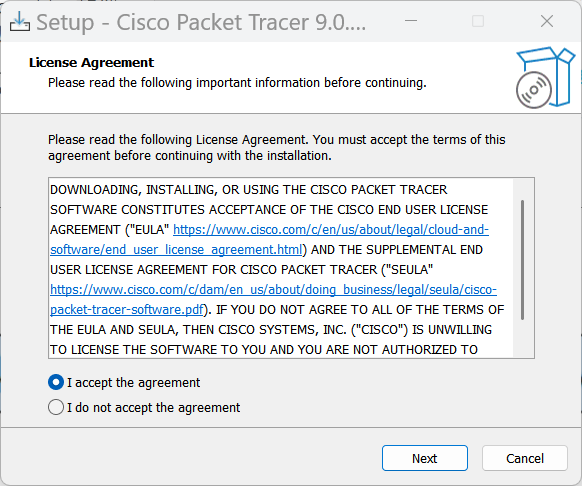This screenshot has height=486, width=582.
Task: Click the "I accept the agreement" label text
Action: pyautogui.click(x=133, y=383)
